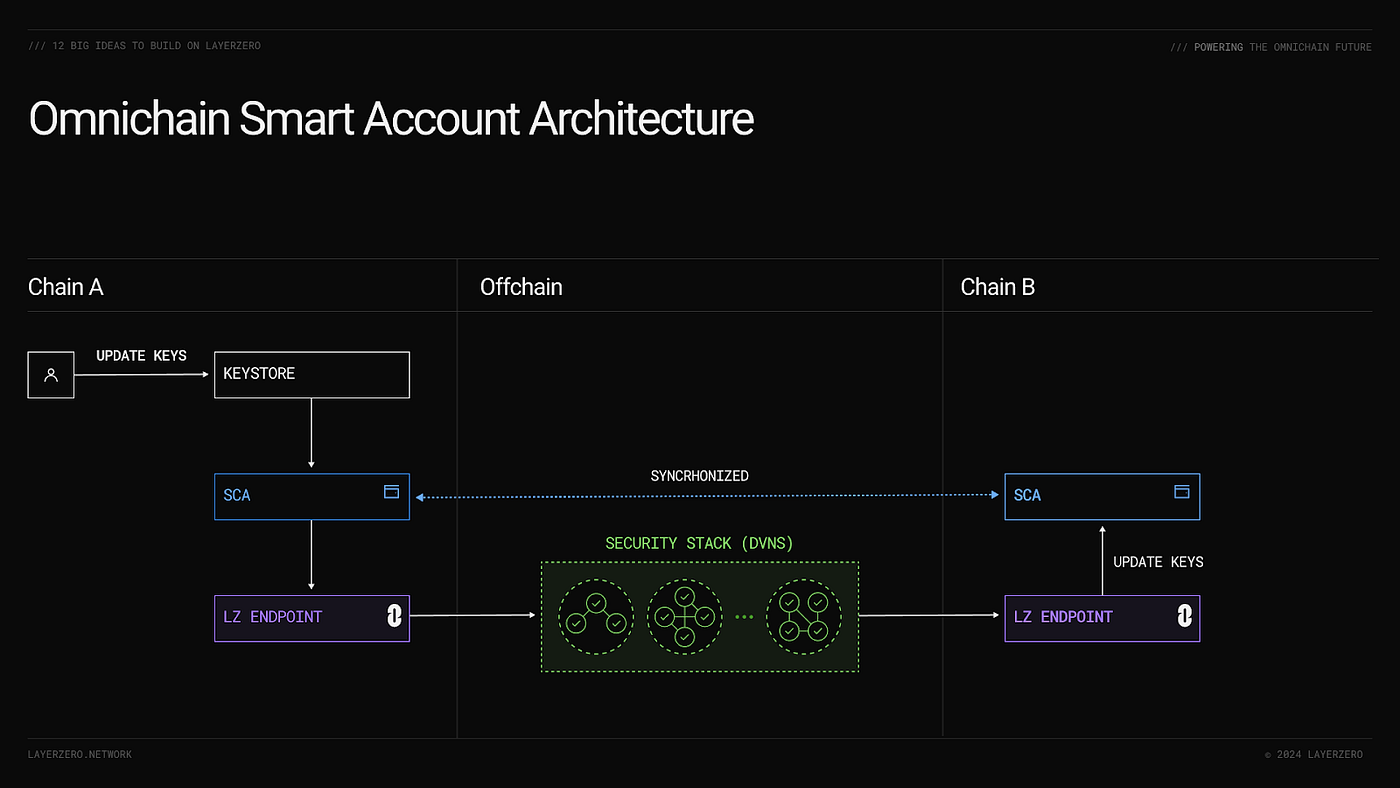Toggle a verification checkmark in the right DVN cluster
The width and height of the screenshot is (1400, 788).
(790, 602)
